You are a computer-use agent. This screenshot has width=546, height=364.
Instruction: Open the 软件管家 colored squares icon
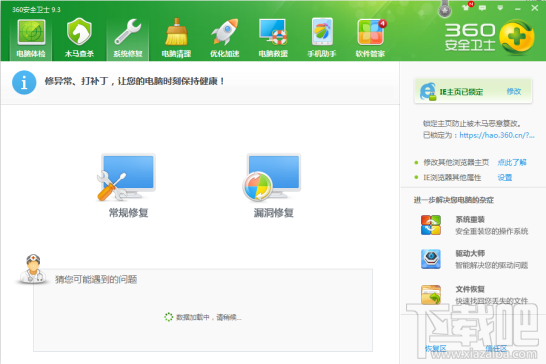tap(371, 32)
